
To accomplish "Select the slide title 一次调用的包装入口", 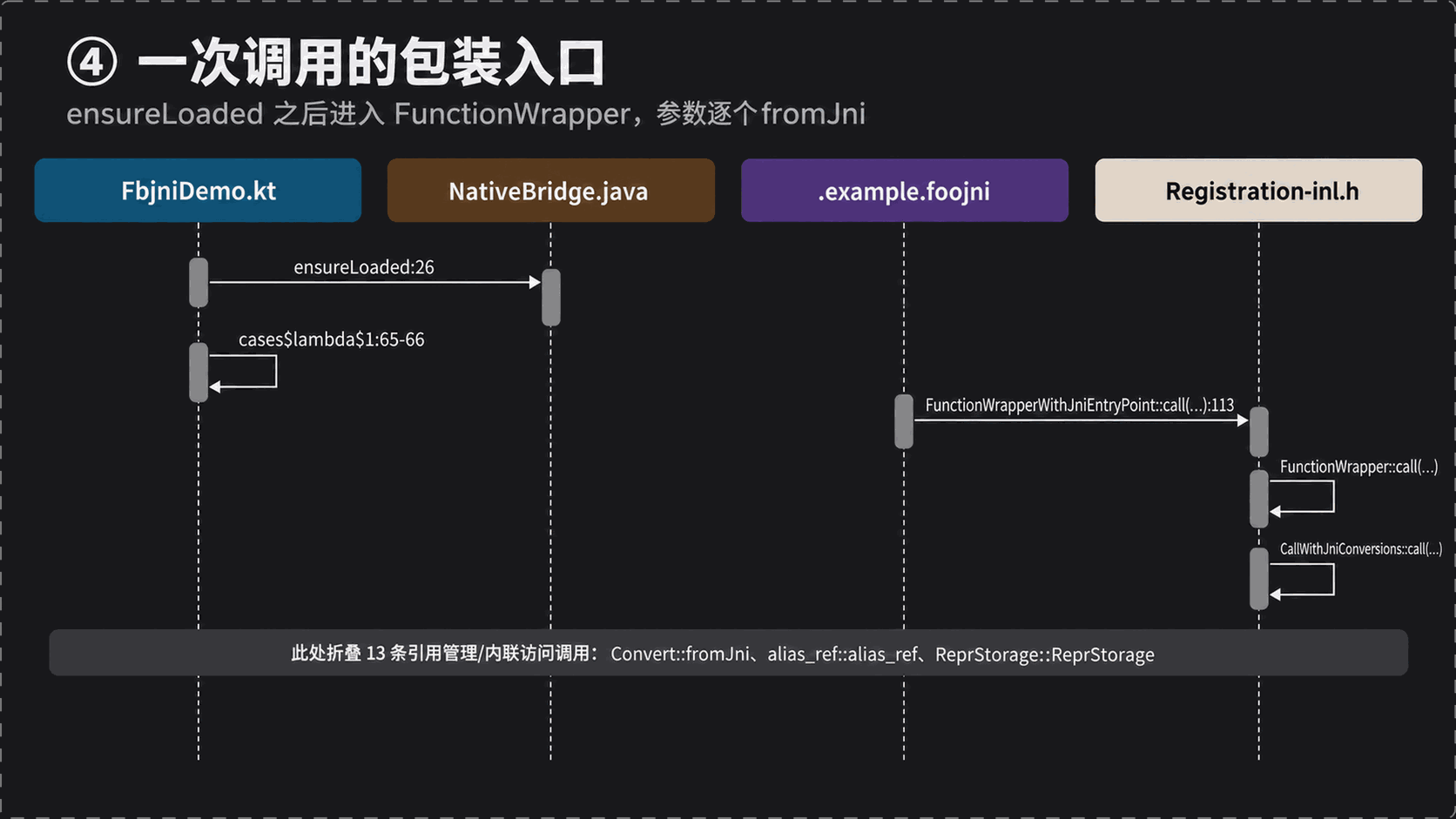I will pyautogui.click(x=372, y=63).
